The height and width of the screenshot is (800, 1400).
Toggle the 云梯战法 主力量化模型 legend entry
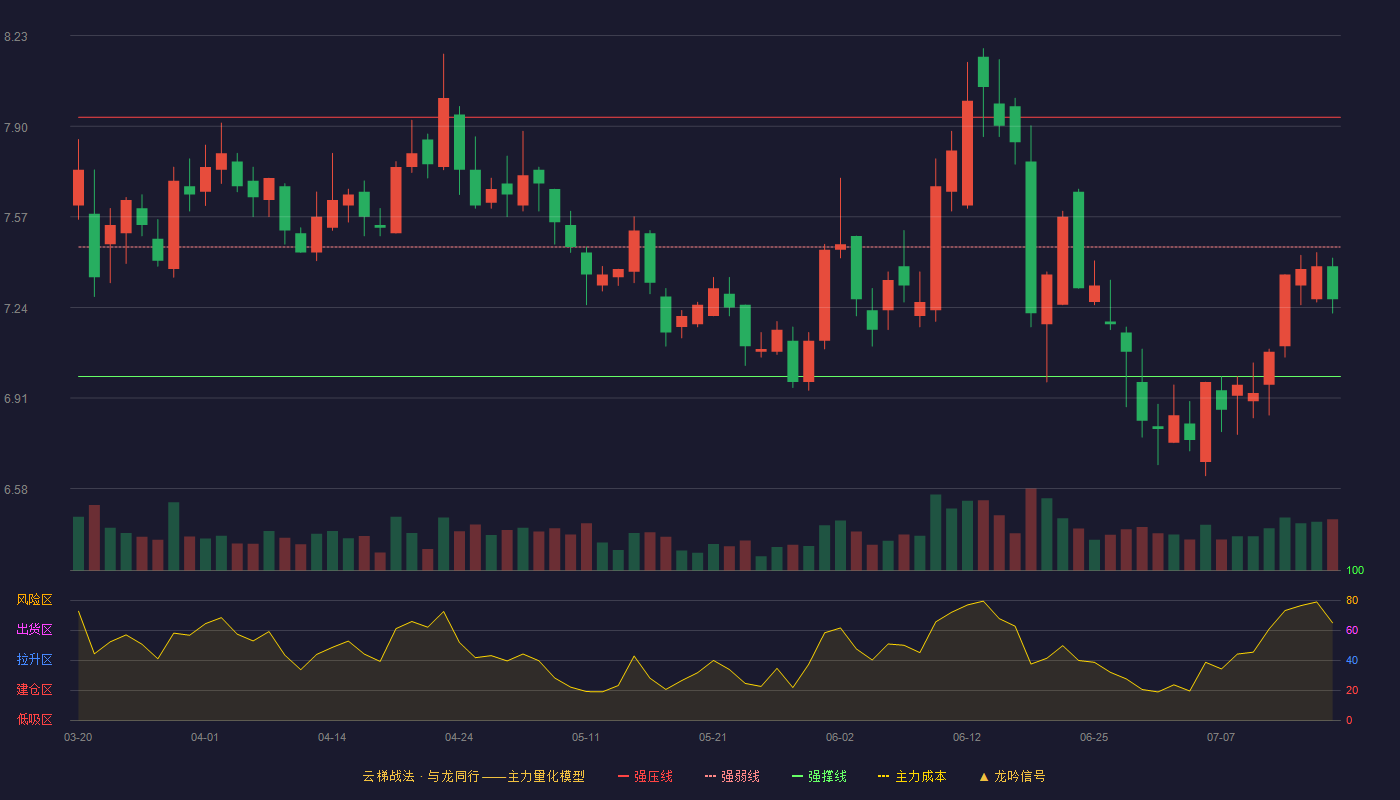[x=473, y=776]
